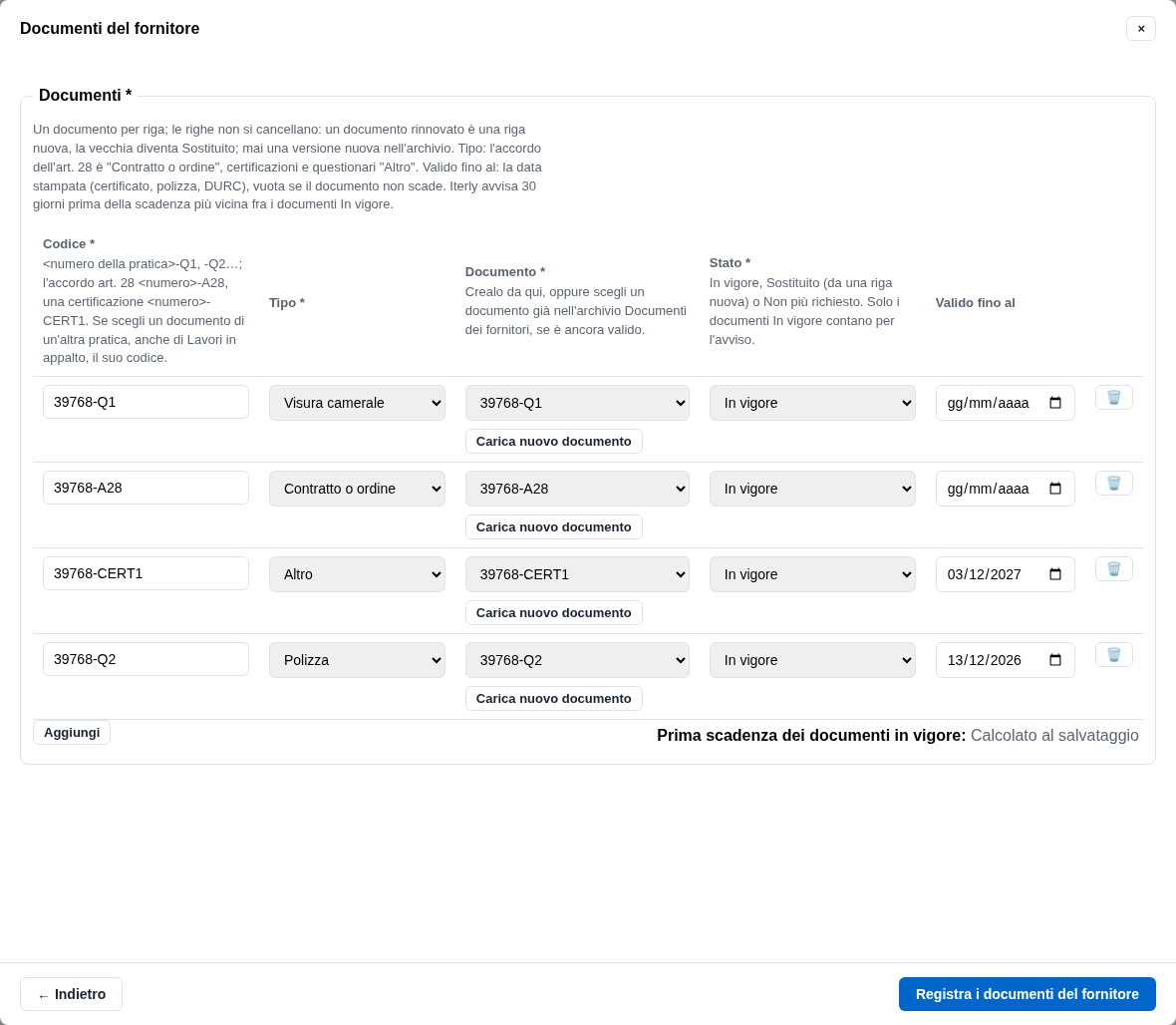This screenshot has width=1176, height=1025.
Task: Change Stato dropdown in the 39768-Q1 row
Action: (812, 403)
